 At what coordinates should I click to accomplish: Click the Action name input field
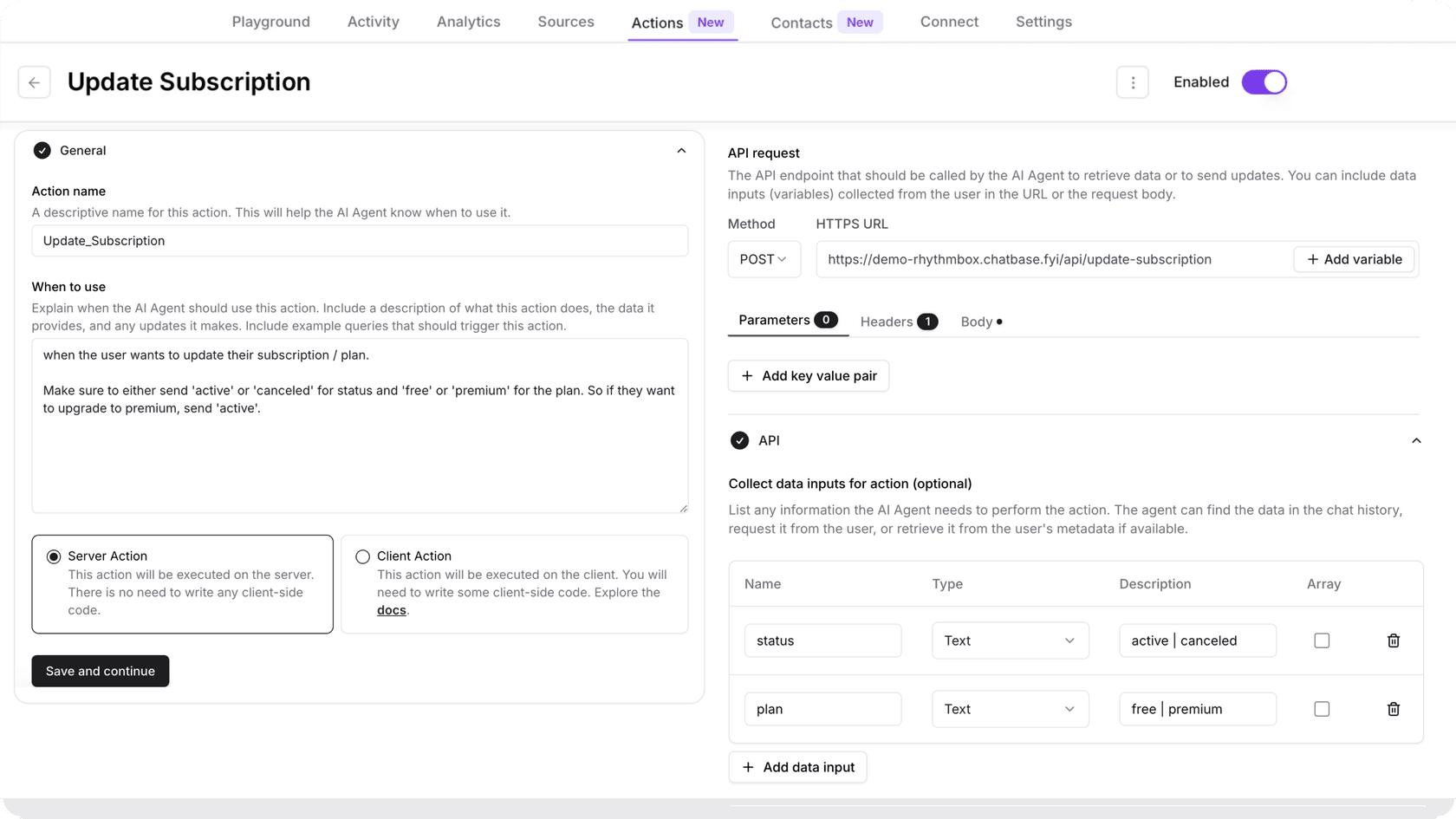(360, 241)
